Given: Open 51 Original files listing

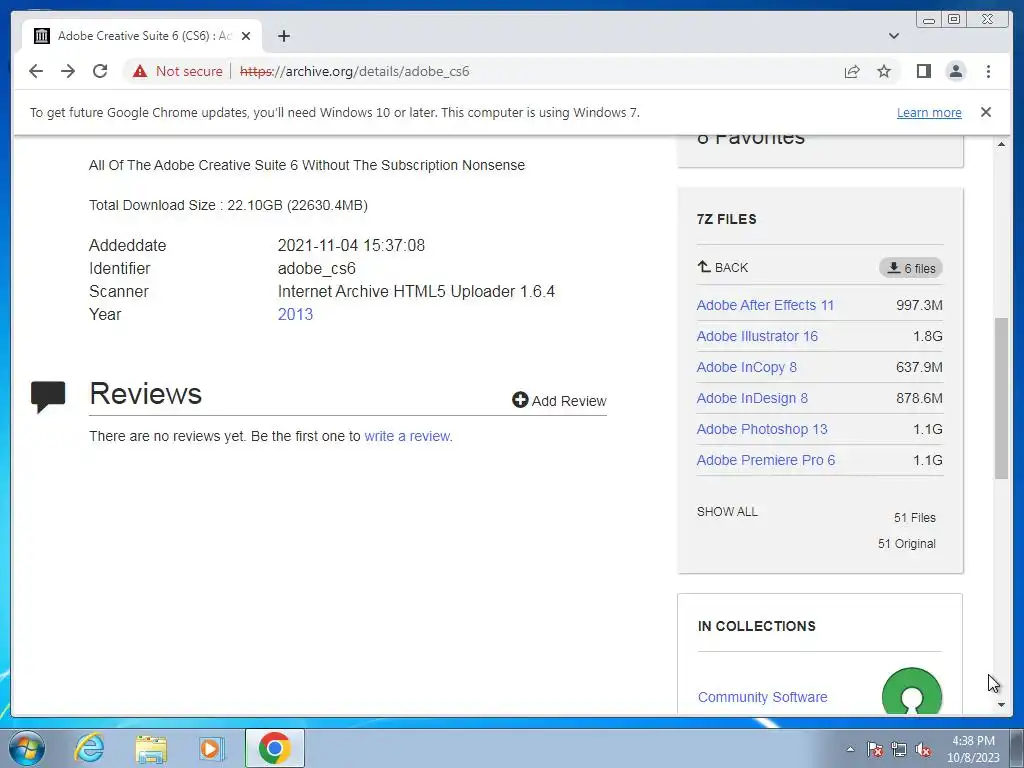Looking at the screenshot, I should click(x=906, y=543).
